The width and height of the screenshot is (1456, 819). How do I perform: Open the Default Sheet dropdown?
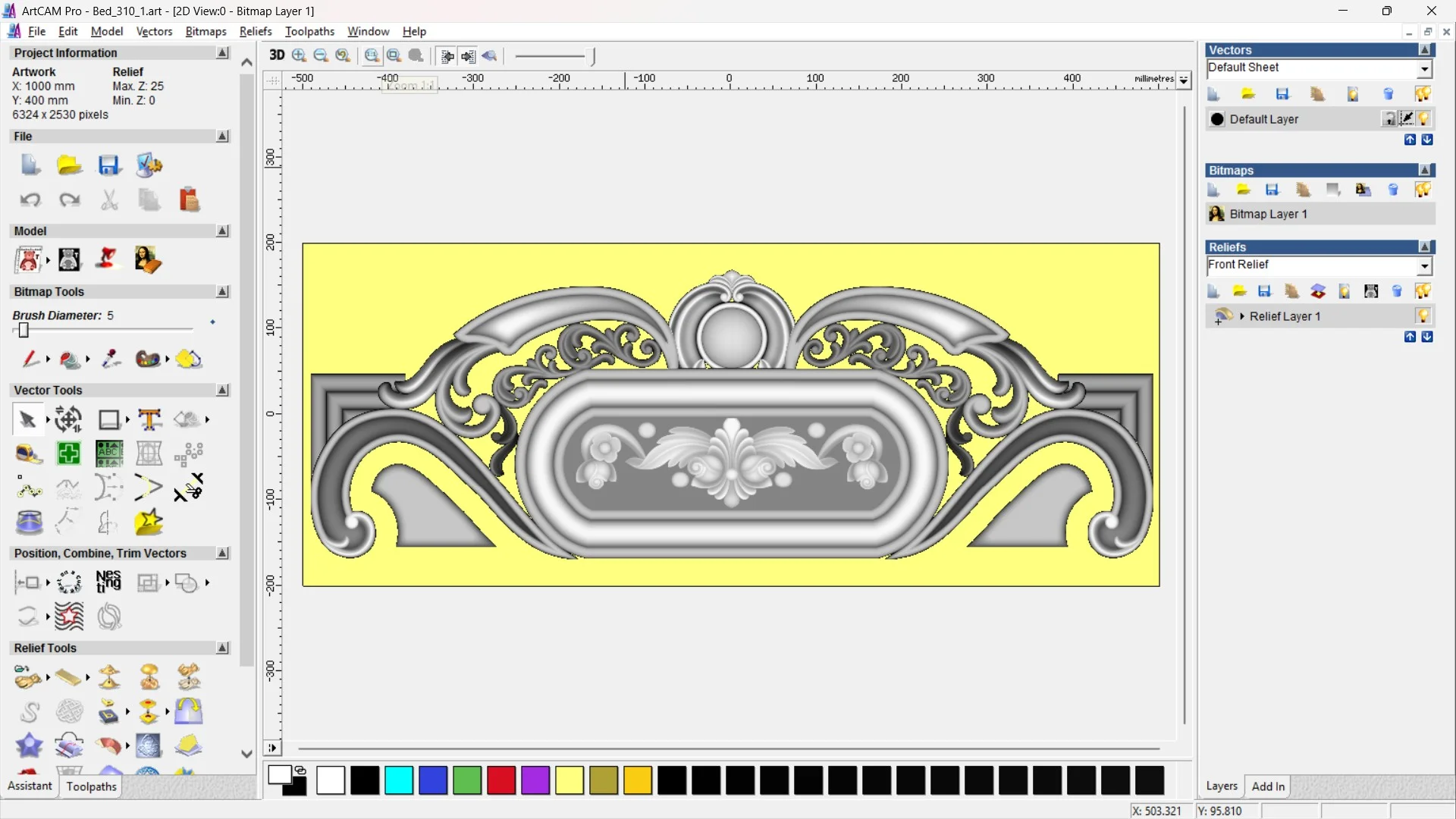1424,69
